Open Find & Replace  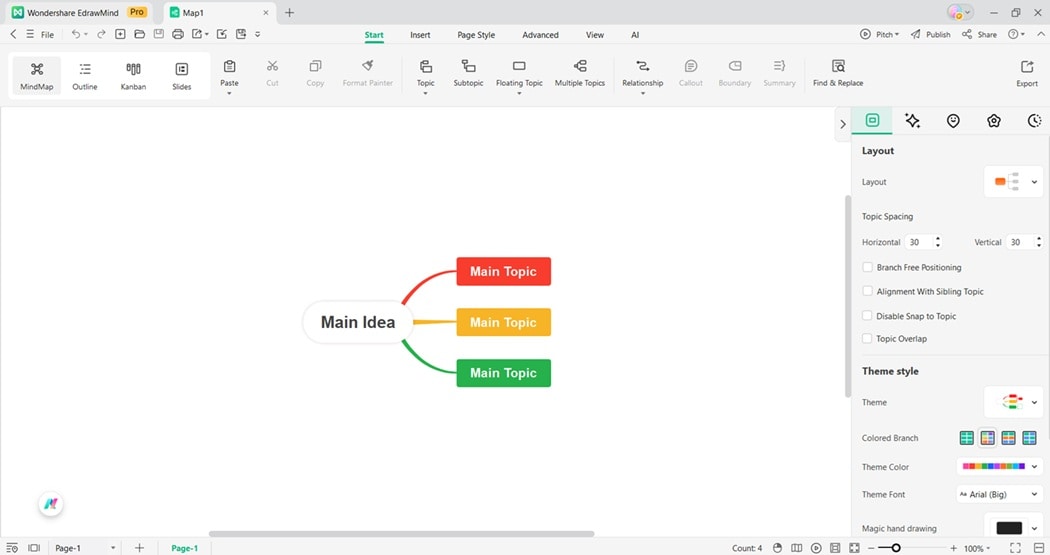tap(838, 73)
